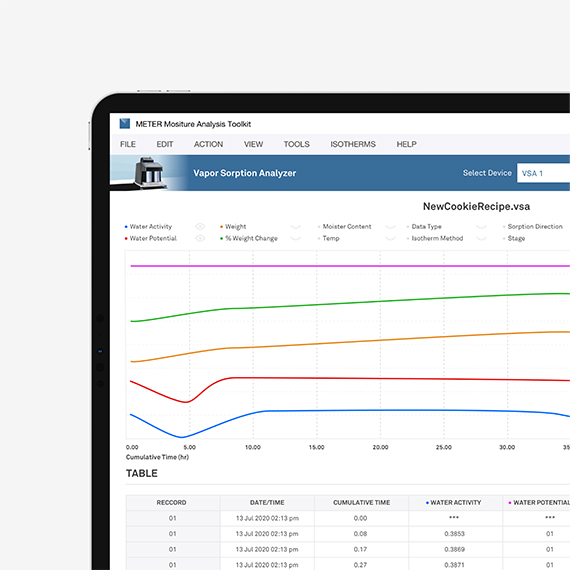The image size is (570, 570).
Task: Click the METER toolkit app logo icon
Action: (x=125, y=124)
